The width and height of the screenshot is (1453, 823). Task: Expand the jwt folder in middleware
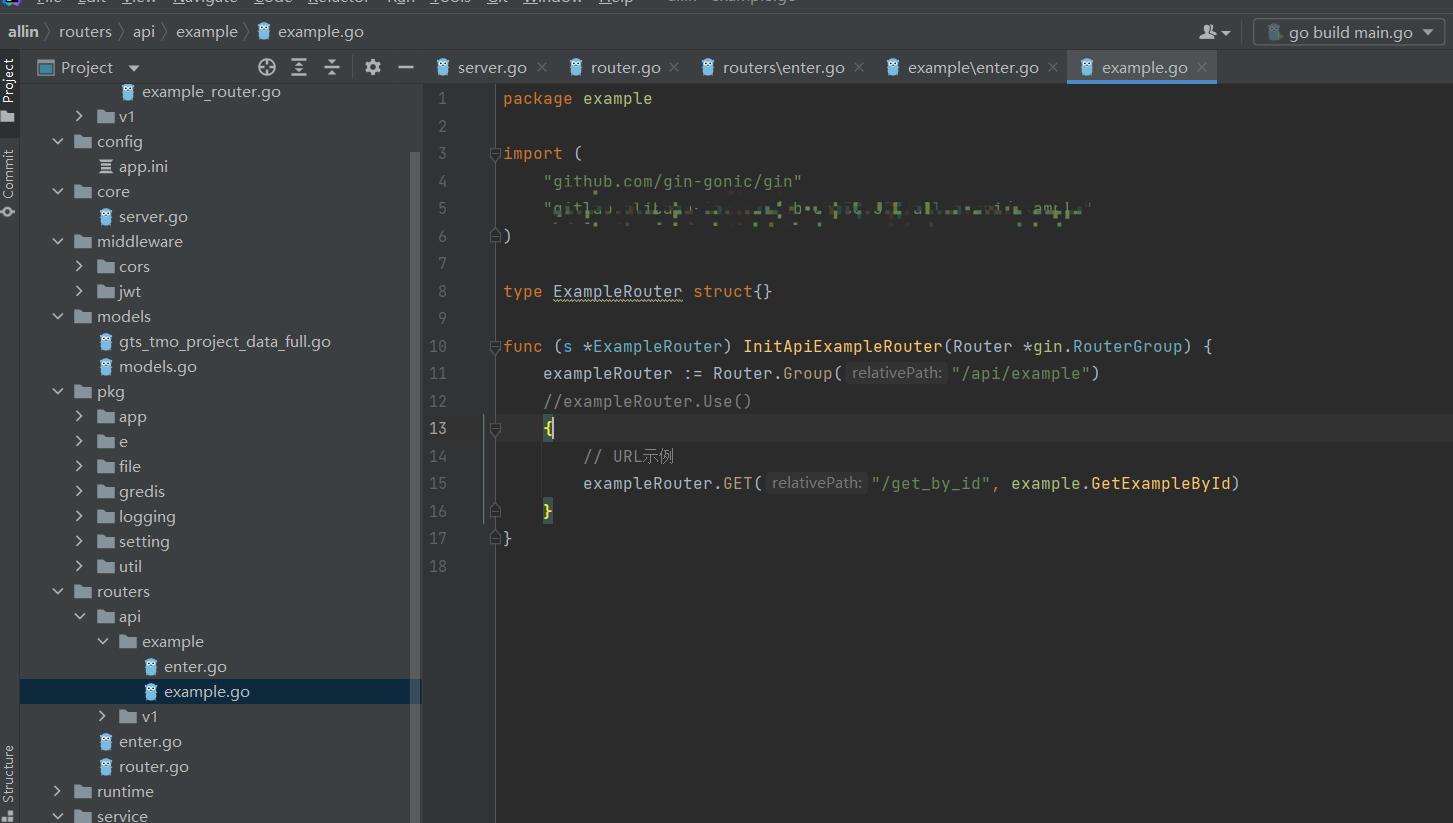tap(80, 292)
